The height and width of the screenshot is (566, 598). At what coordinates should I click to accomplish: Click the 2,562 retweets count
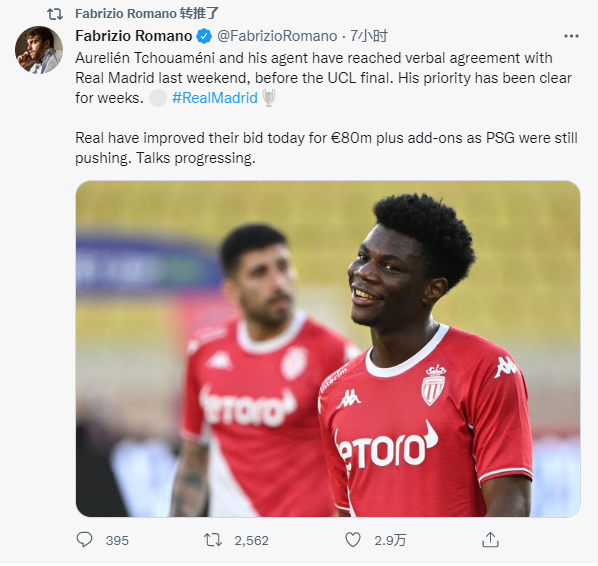pyautogui.click(x=251, y=540)
